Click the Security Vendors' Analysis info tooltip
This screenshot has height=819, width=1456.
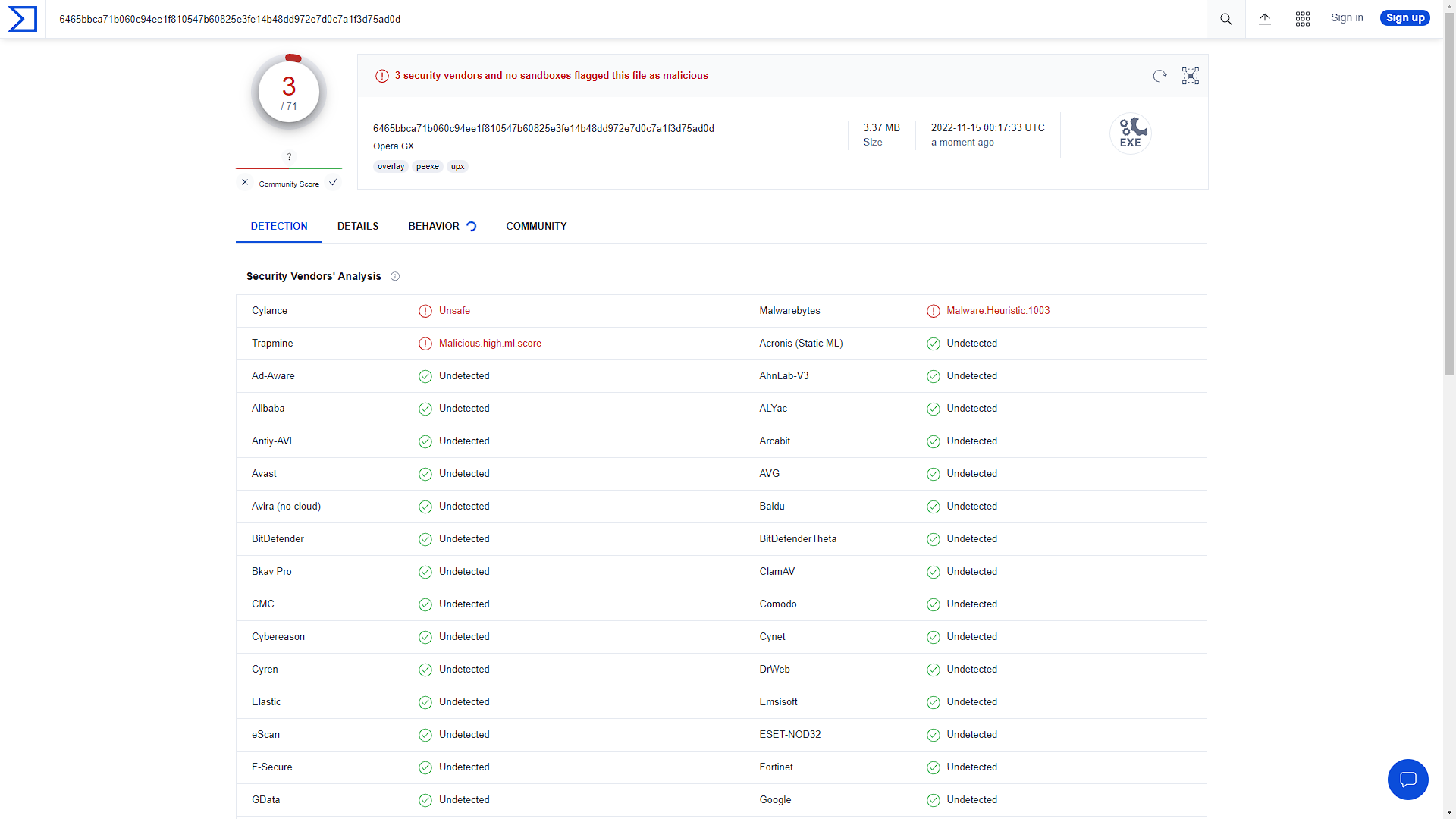point(395,276)
